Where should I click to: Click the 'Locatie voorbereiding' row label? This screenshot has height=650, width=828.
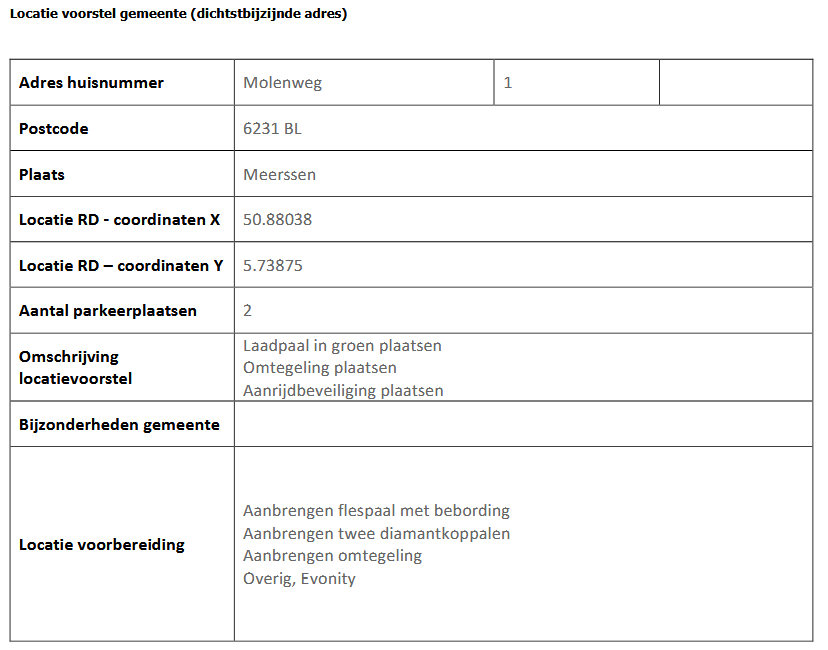pos(102,545)
